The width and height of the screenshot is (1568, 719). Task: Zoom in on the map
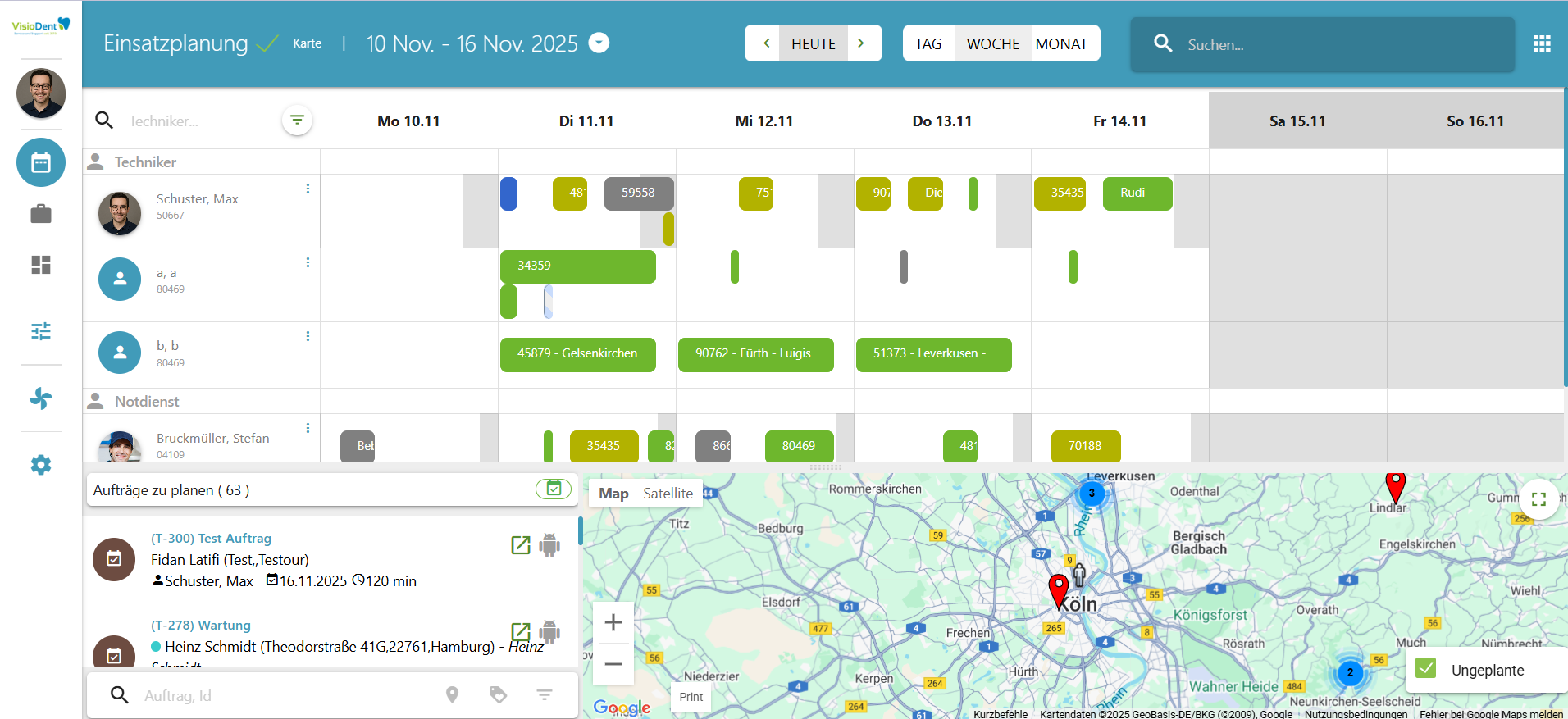click(x=613, y=623)
